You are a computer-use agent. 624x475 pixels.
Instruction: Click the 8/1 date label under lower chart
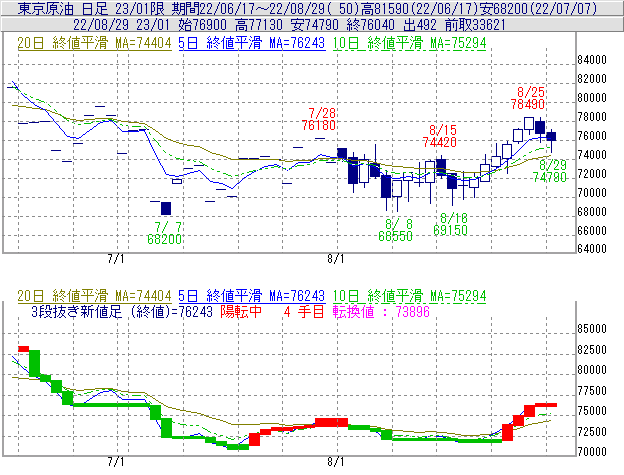[336, 462]
